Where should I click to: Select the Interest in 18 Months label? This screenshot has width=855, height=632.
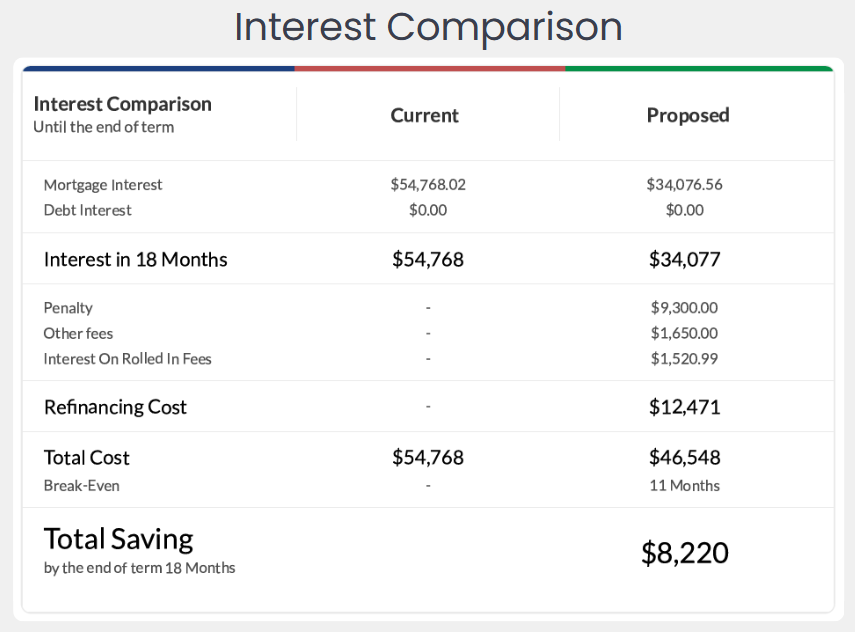tap(136, 260)
